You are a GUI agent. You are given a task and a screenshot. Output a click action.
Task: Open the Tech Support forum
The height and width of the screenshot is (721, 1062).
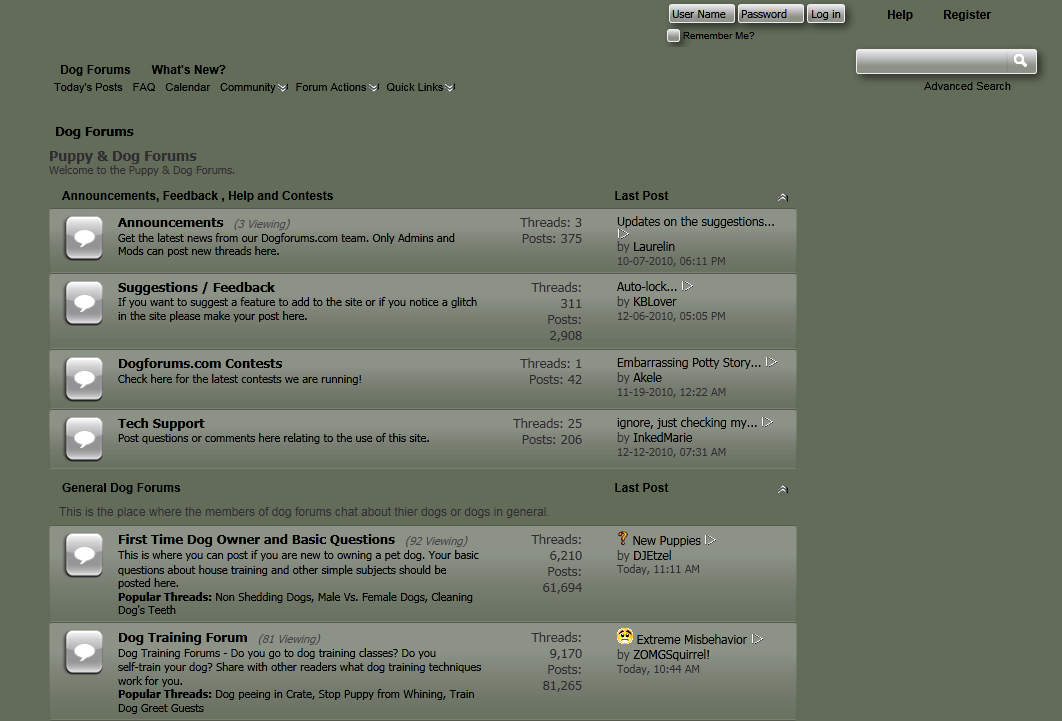[x=161, y=423]
